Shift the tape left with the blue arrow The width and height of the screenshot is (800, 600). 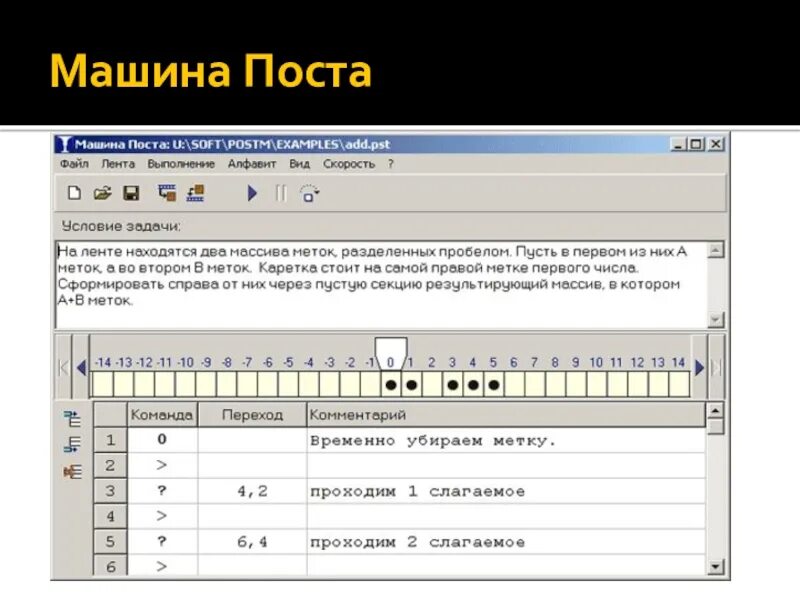[x=81, y=367]
